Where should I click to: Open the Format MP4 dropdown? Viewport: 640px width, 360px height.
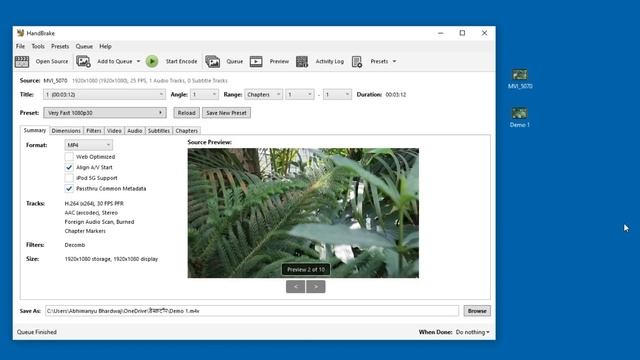pos(89,145)
